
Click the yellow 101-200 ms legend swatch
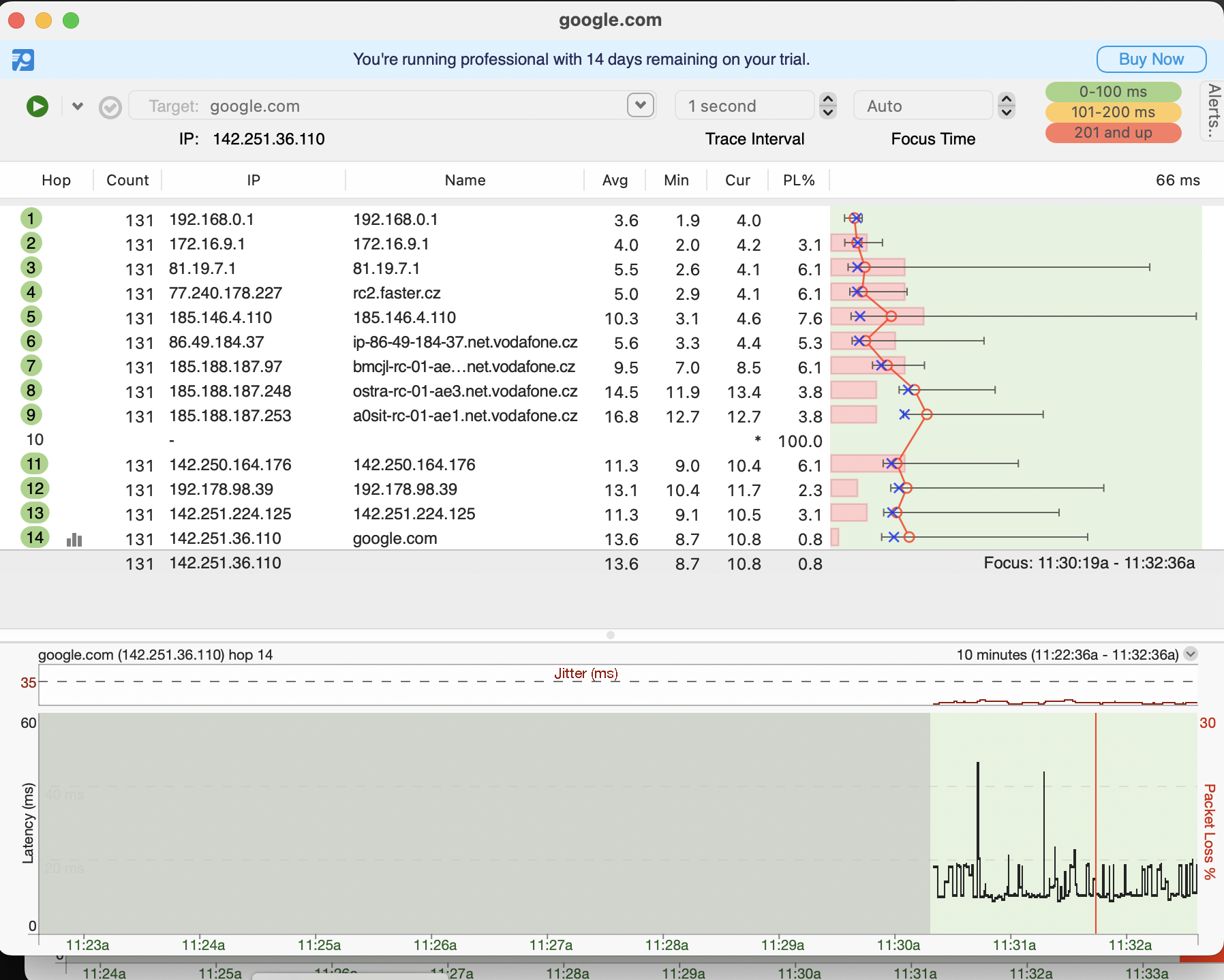point(1113,112)
